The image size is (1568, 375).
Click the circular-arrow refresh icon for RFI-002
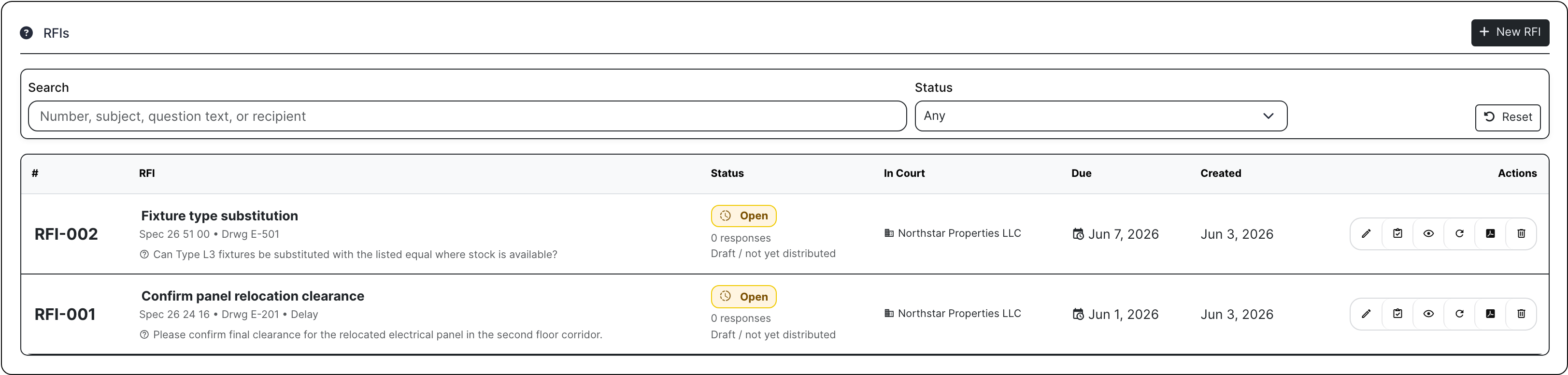(x=1460, y=234)
